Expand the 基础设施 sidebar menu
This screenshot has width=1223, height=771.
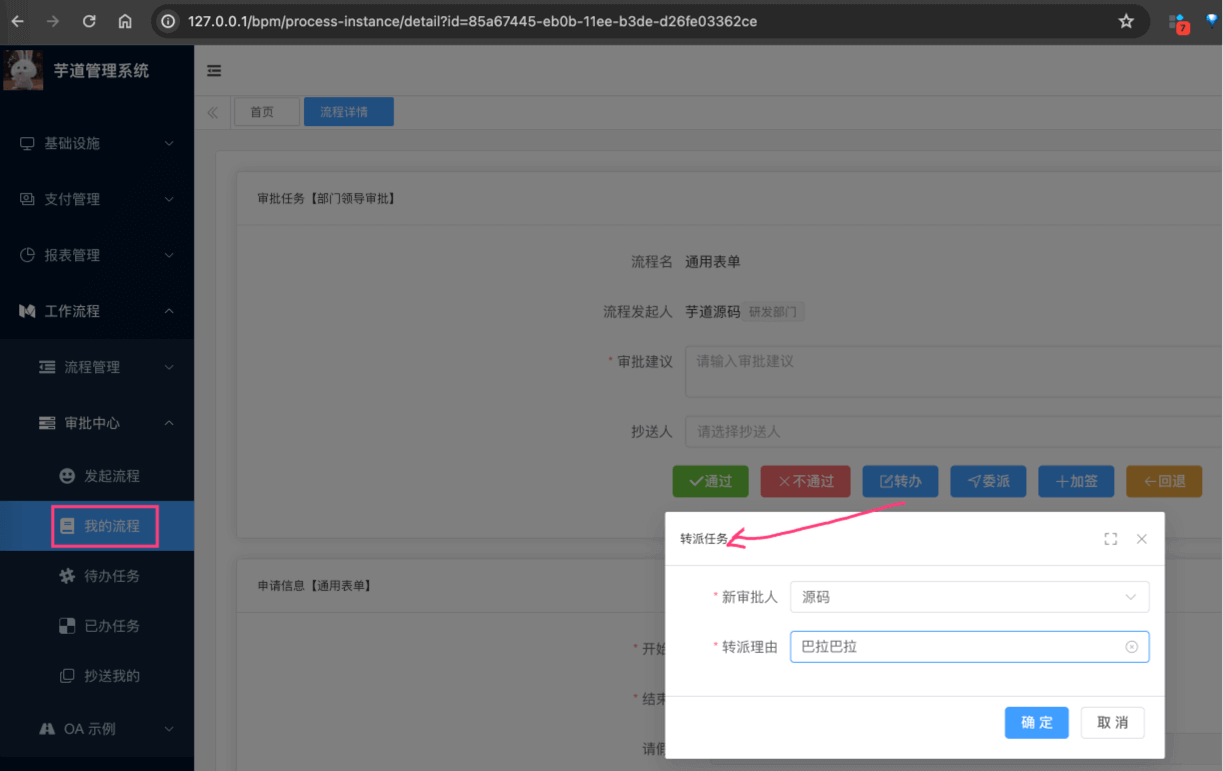click(97, 144)
